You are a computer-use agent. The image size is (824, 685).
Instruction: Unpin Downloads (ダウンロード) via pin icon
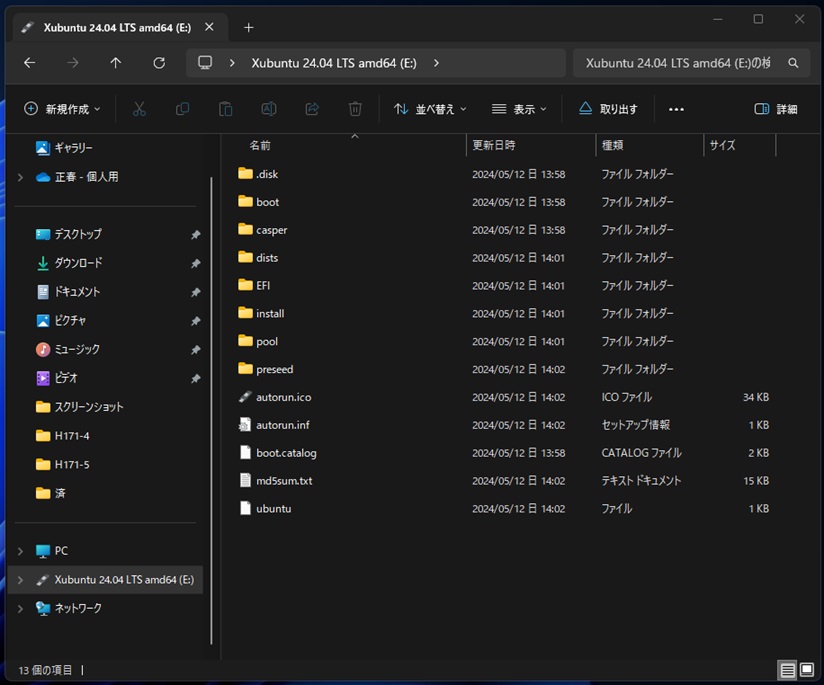click(x=195, y=263)
